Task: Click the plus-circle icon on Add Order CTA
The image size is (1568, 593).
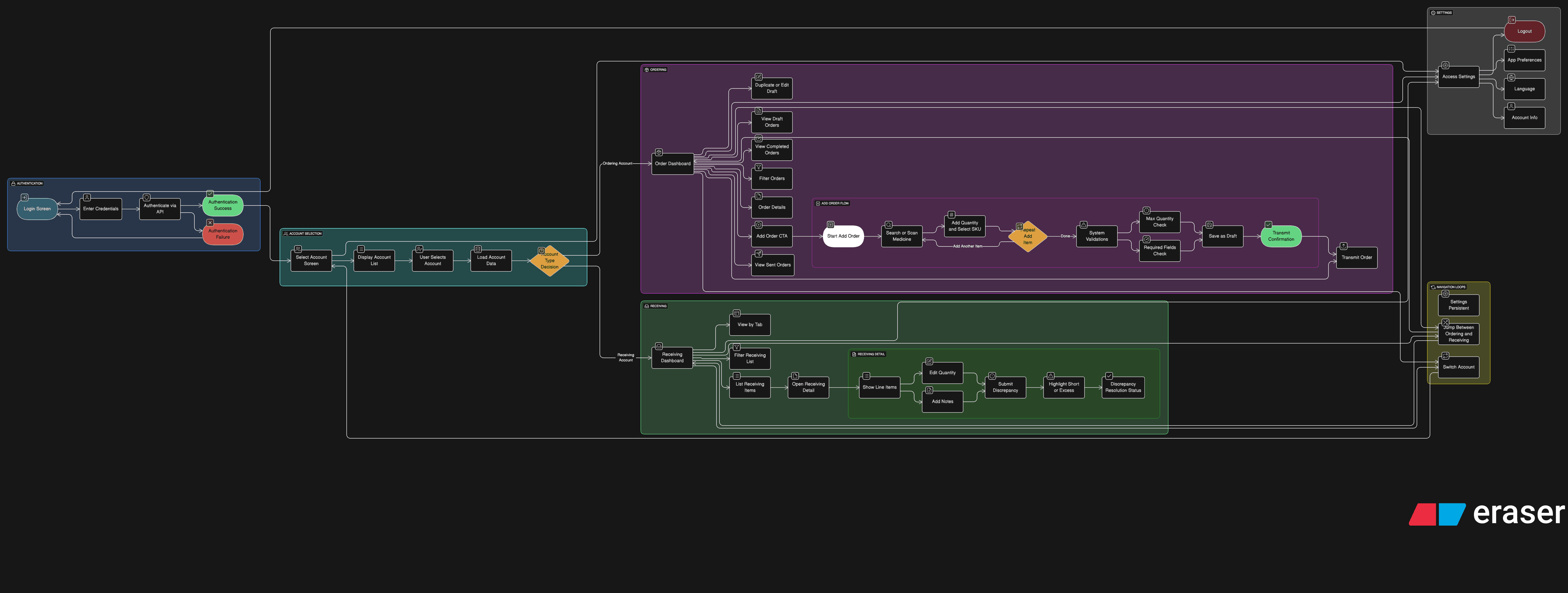Action: point(758,225)
